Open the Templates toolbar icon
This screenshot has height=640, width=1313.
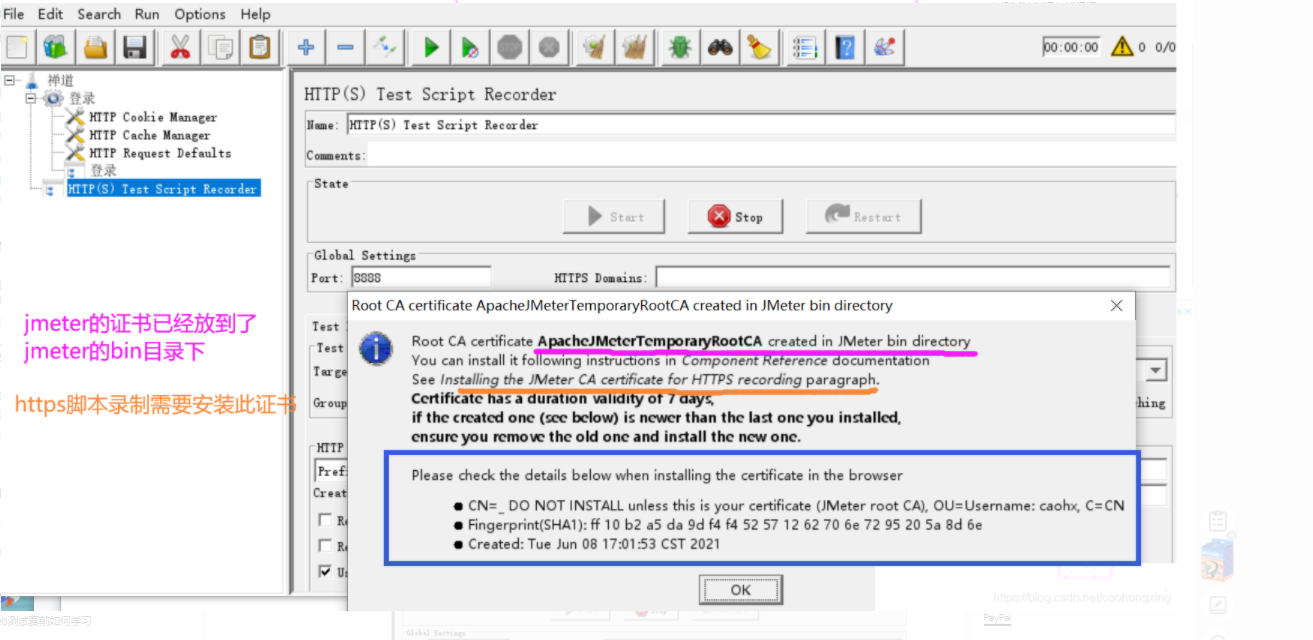pos(57,47)
